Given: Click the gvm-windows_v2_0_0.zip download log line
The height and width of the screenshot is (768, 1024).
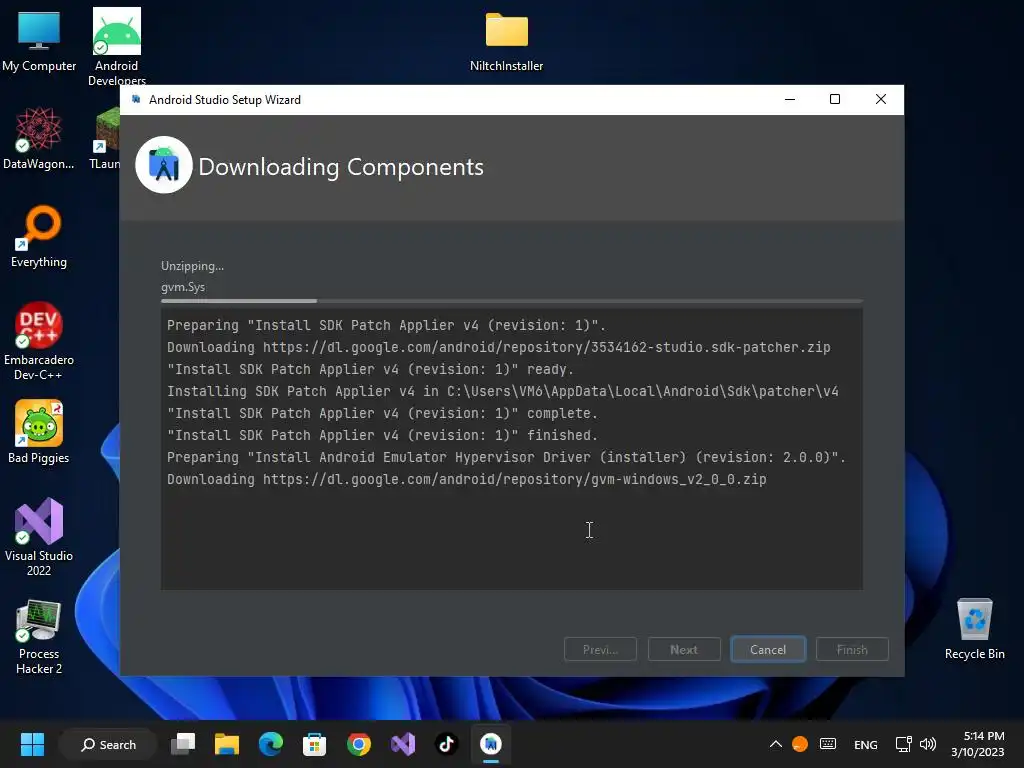Looking at the screenshot, I should [467, 479].
